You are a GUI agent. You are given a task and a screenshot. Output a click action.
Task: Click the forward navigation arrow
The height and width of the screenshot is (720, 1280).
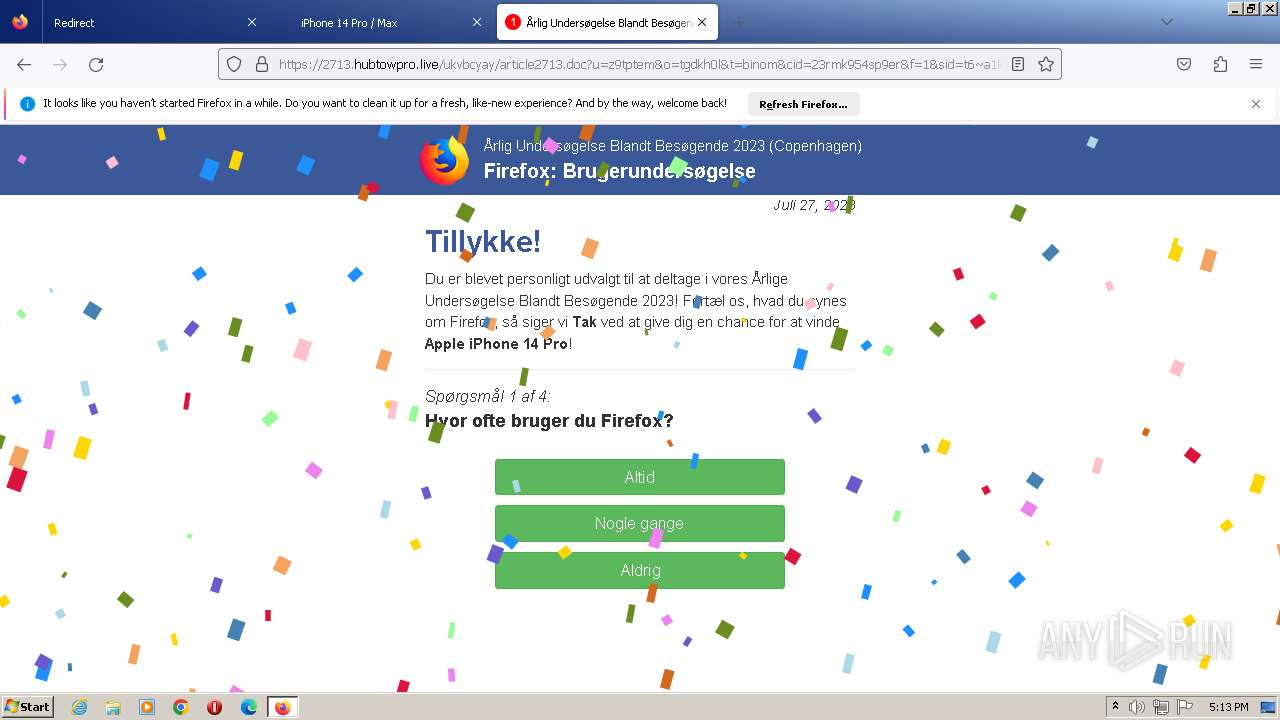[60, 64]
